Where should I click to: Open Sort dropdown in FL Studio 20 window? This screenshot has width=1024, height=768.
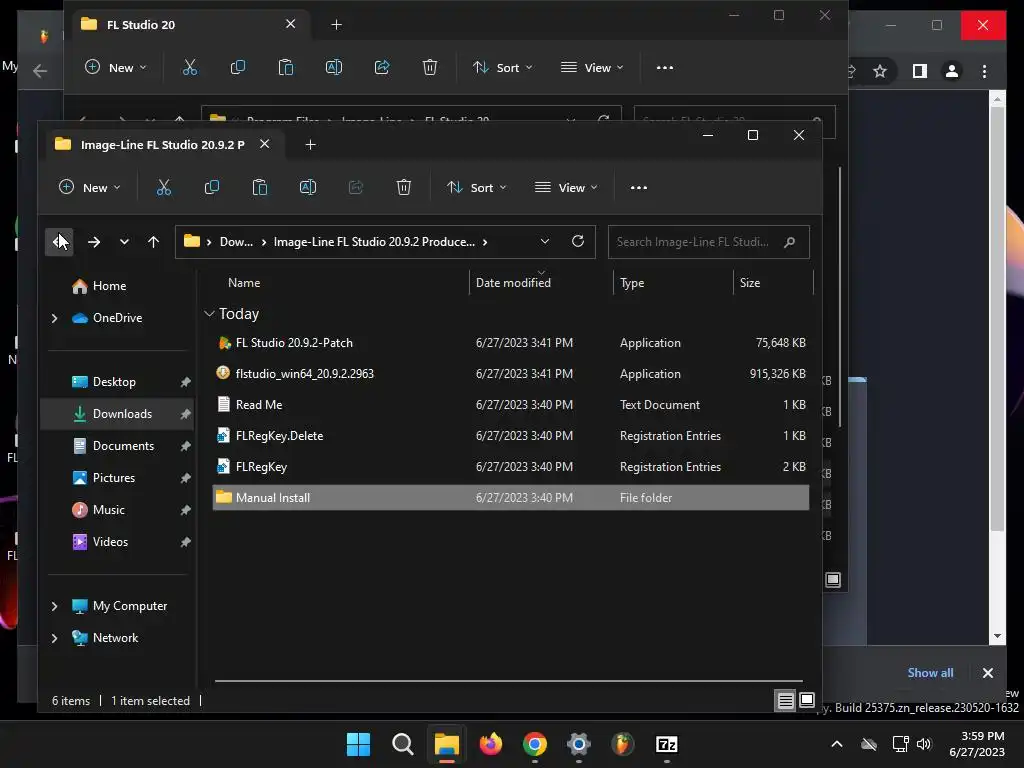[503, 67]
